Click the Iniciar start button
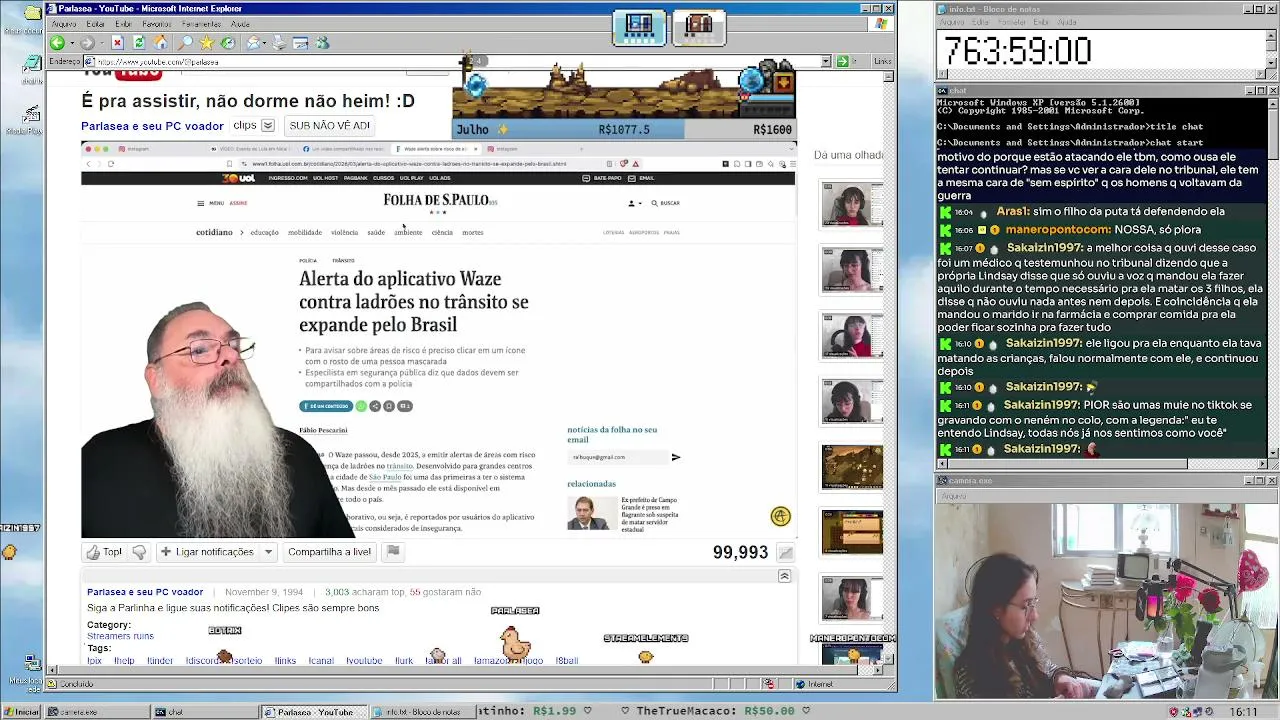1280x720 pixels. coord(21,712)
